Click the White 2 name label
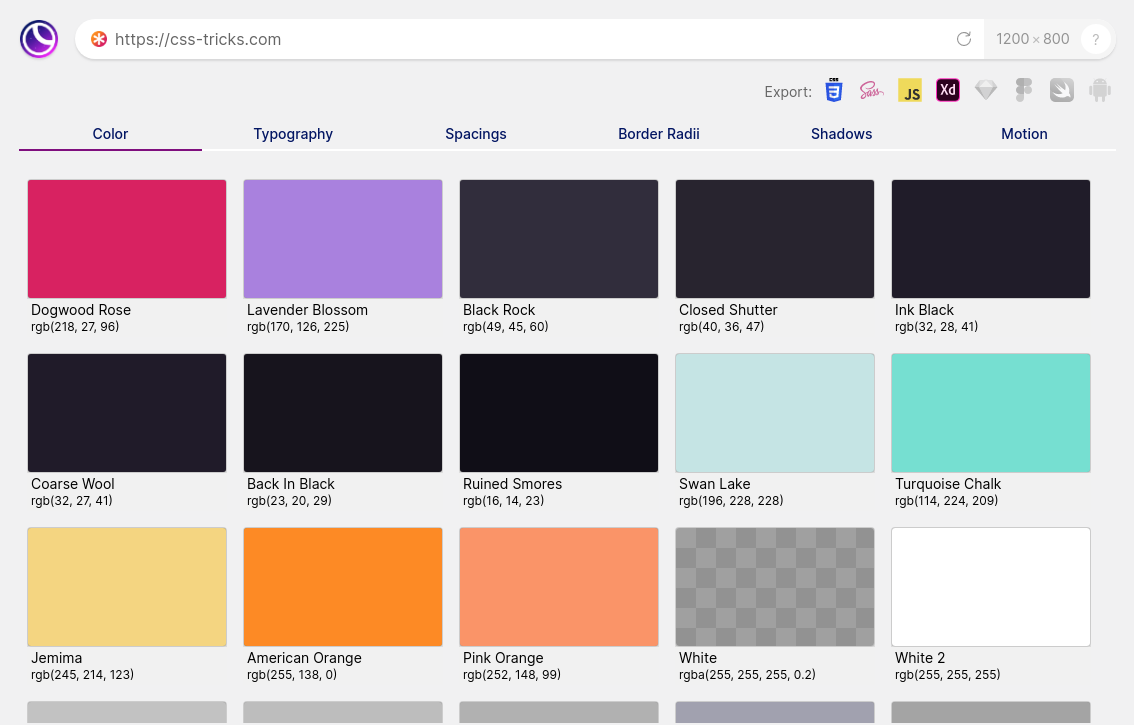 tap(920, 658)
